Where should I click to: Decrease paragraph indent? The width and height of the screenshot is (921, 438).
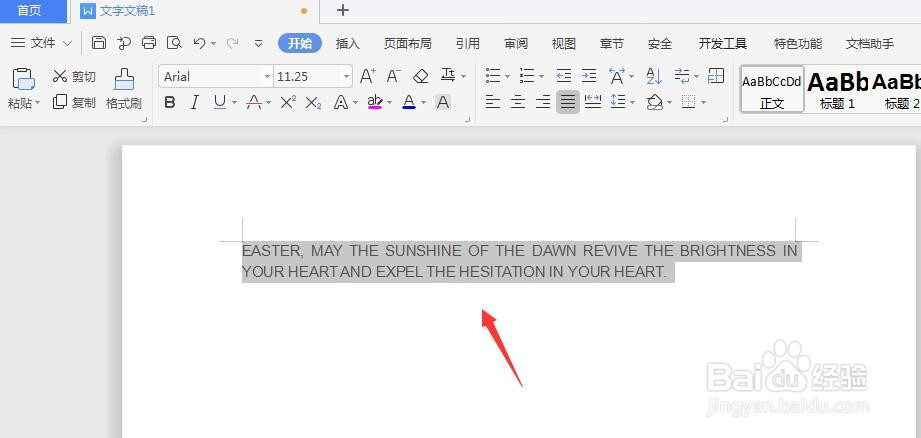pyautogui.click(x=564, y=76)
